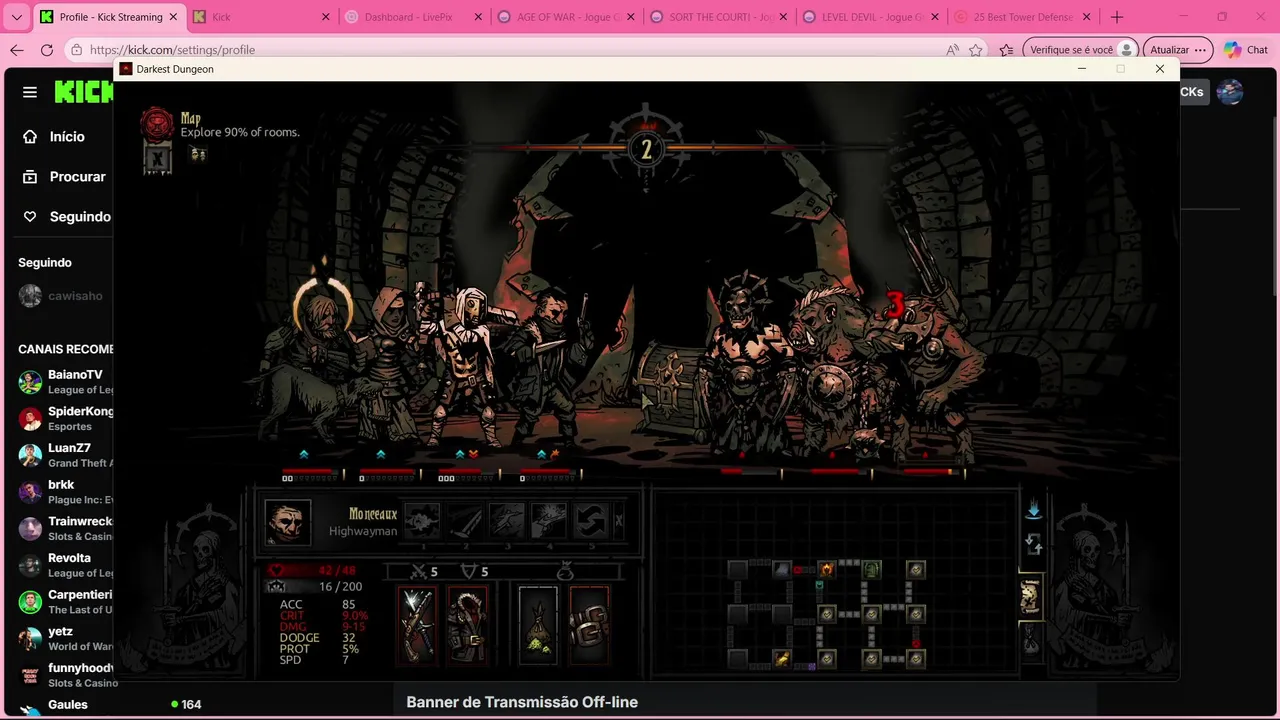Viewport: 1280px width, 720px height.
Task: Close the Profile - Kick Streaming tab
Action: click(x=173, y=17)
